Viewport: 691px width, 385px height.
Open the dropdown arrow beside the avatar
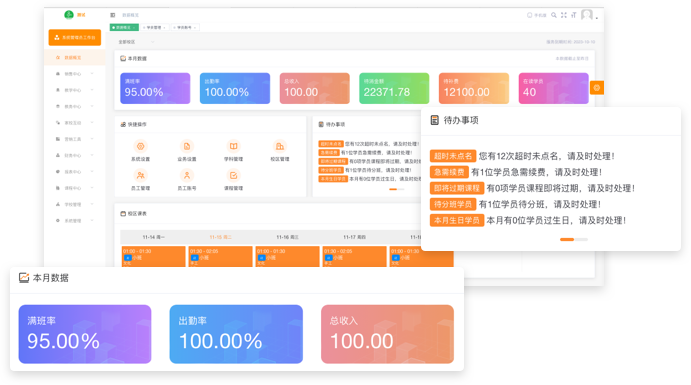(597, 18)
